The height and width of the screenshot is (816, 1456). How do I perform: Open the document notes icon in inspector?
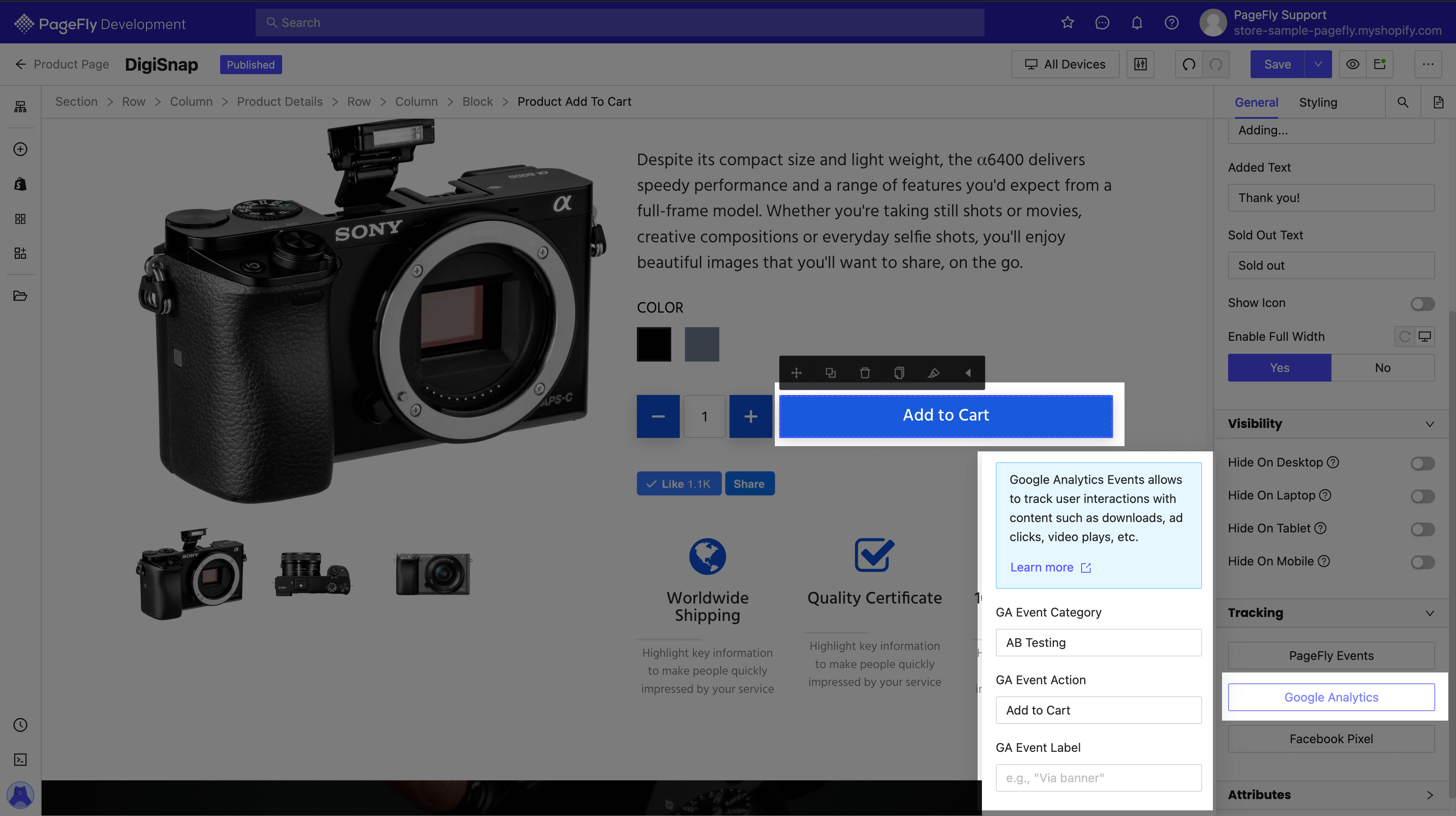pyautogui.click(x=1439, y=102)
